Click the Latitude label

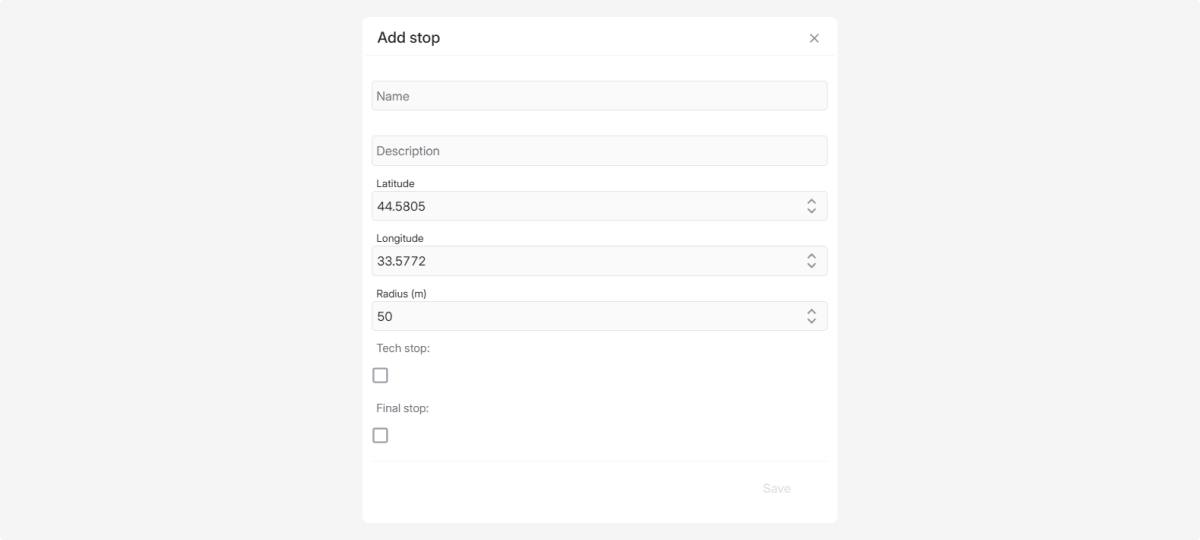[395, 184]
